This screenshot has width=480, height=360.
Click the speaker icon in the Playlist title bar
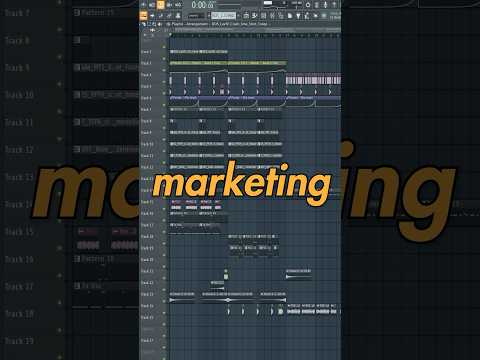point(160,24)
